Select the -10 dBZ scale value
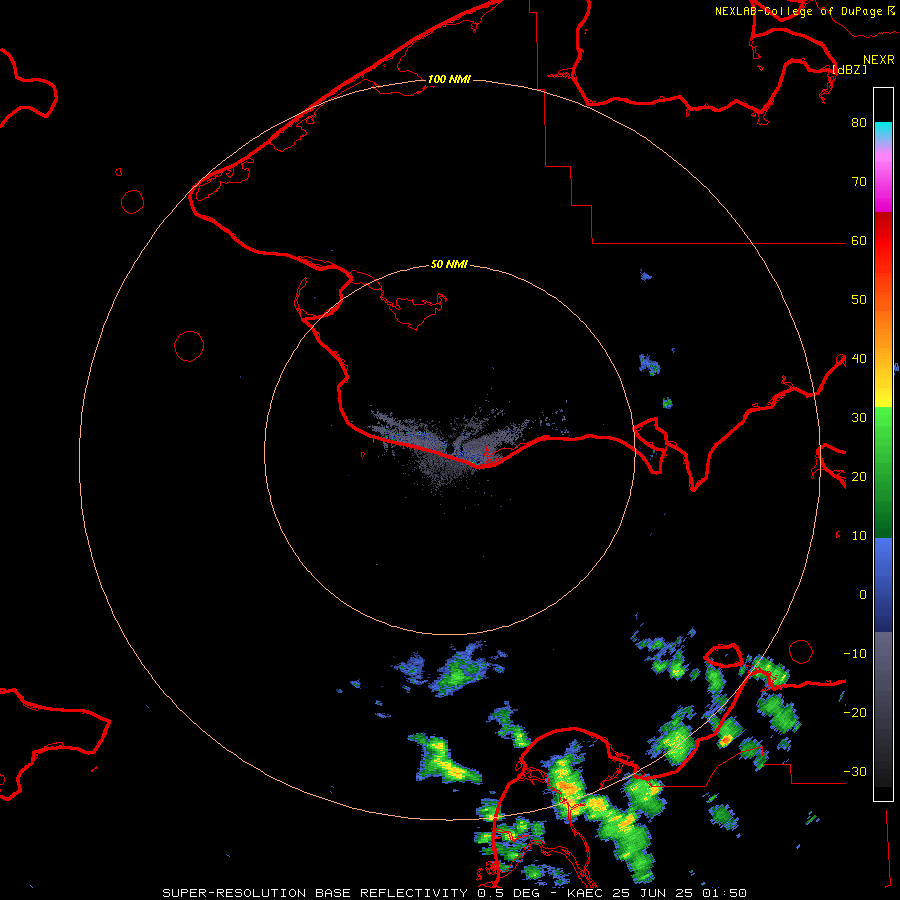This screenshot has height=900, width=900. click(x=855, y=654)
